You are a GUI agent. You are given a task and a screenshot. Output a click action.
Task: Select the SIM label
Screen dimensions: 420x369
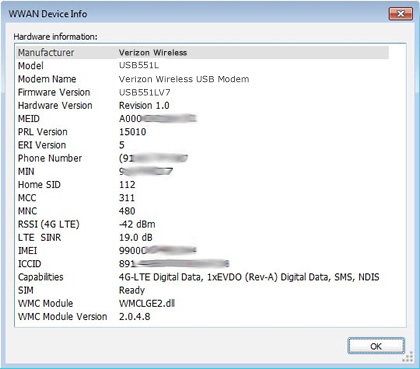[26, 290]
